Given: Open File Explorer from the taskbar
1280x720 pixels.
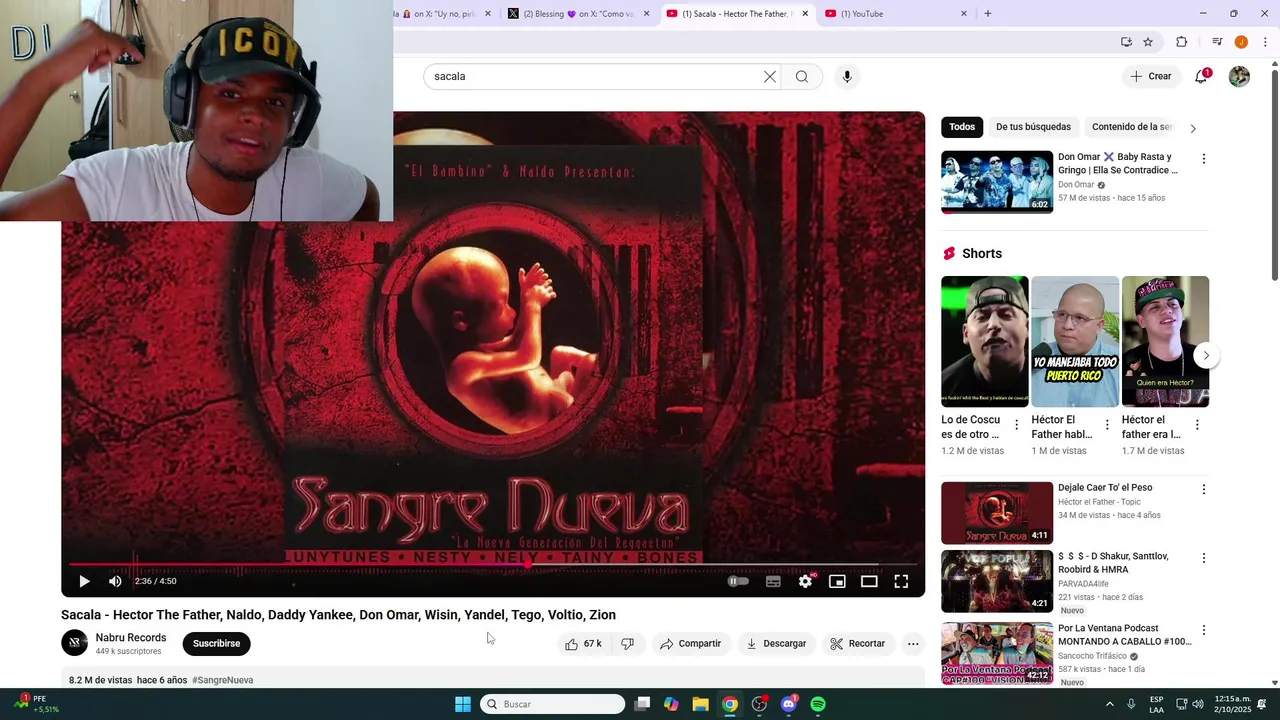Looking at the screenshot, I should coord(700,704).
